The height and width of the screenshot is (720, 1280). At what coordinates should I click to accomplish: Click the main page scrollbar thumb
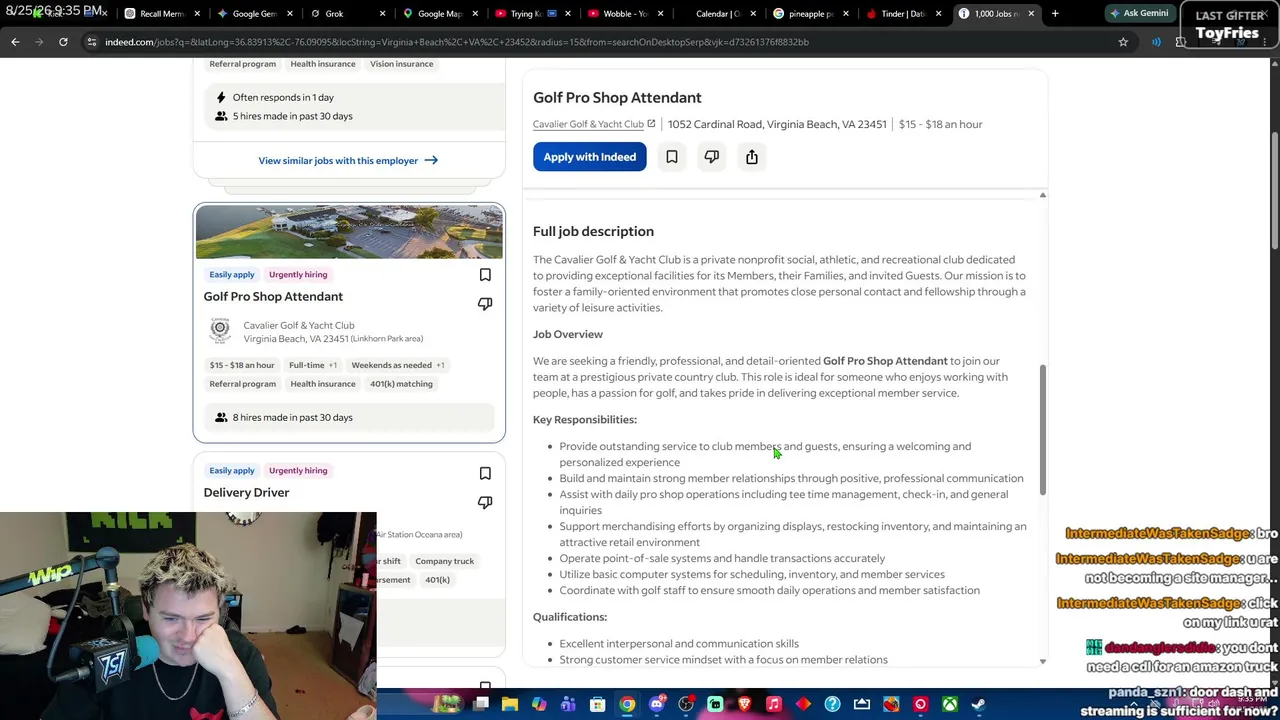coord(1274,190)
